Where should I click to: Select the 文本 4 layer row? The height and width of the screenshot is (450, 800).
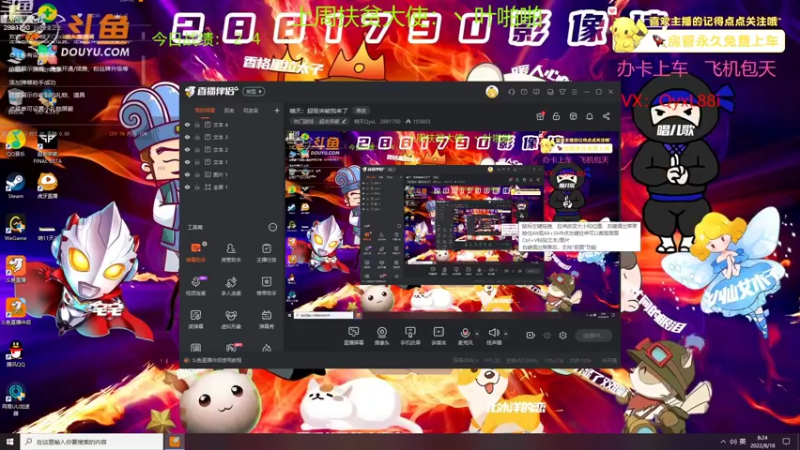click(232, 124)
